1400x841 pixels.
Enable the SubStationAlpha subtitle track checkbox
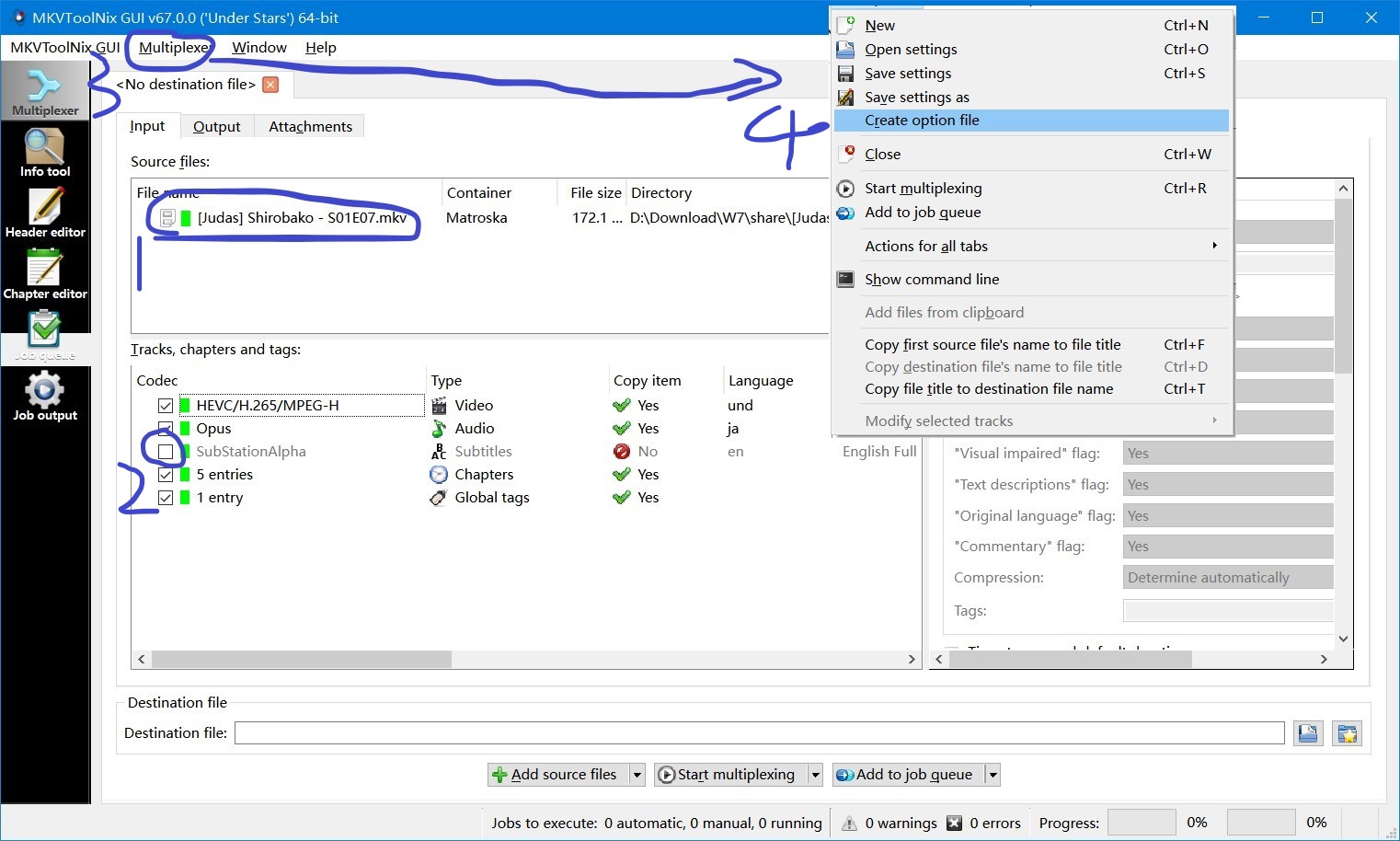166,452
